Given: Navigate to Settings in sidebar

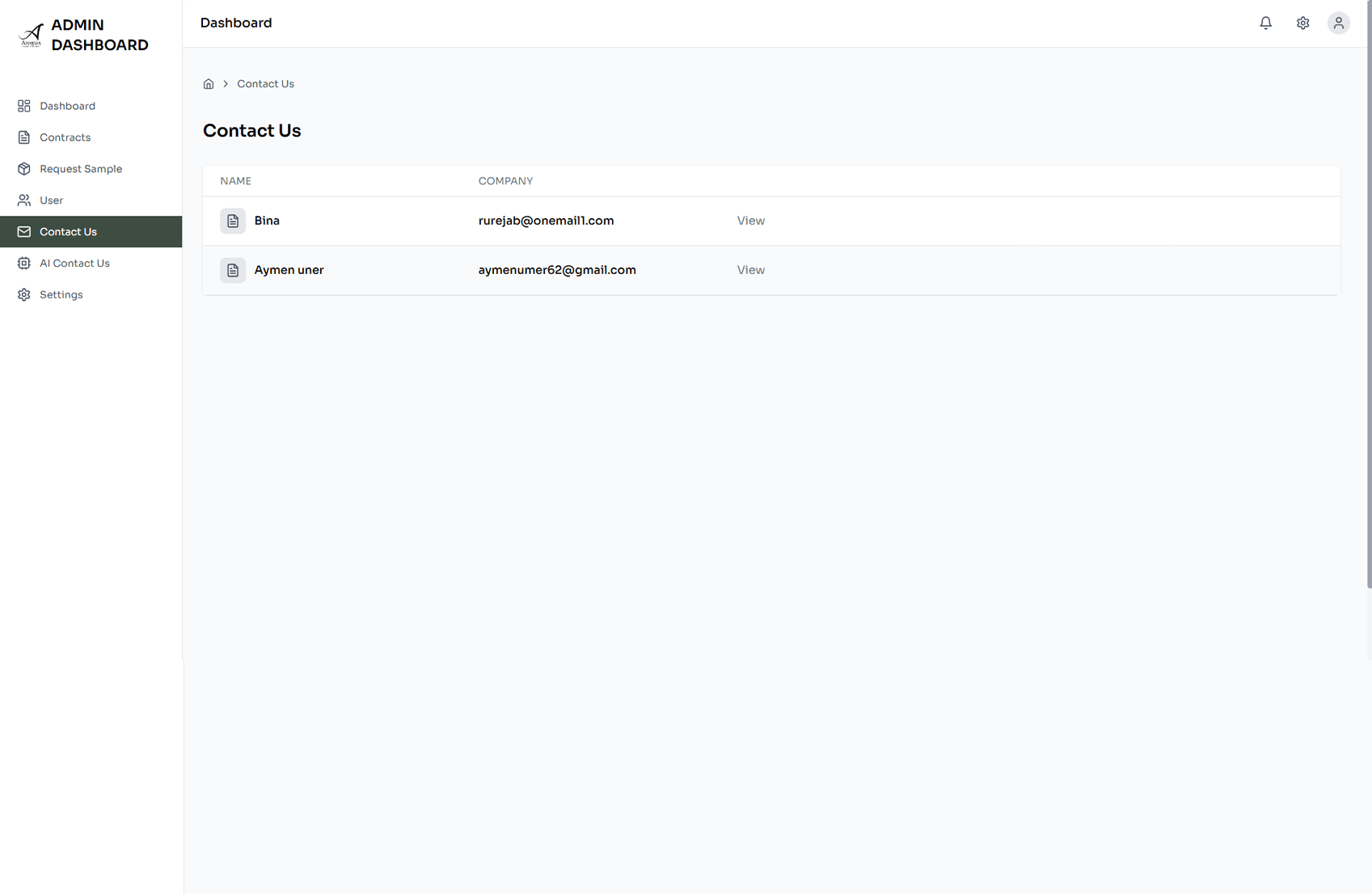Looking at the screenshot, I should coord(61,295).
